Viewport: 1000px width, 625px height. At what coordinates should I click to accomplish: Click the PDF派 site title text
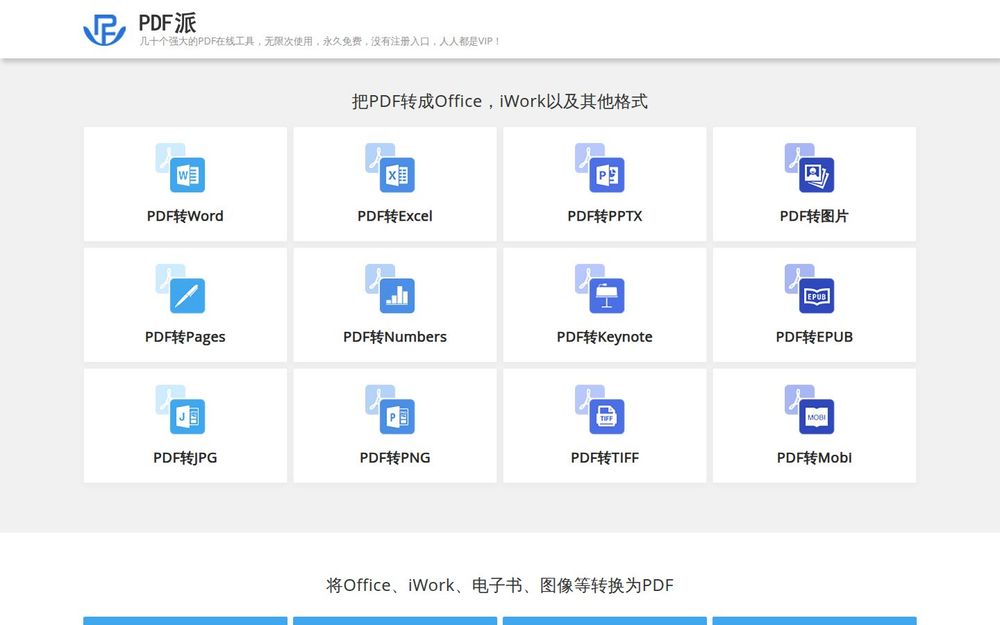coord(167,23)
